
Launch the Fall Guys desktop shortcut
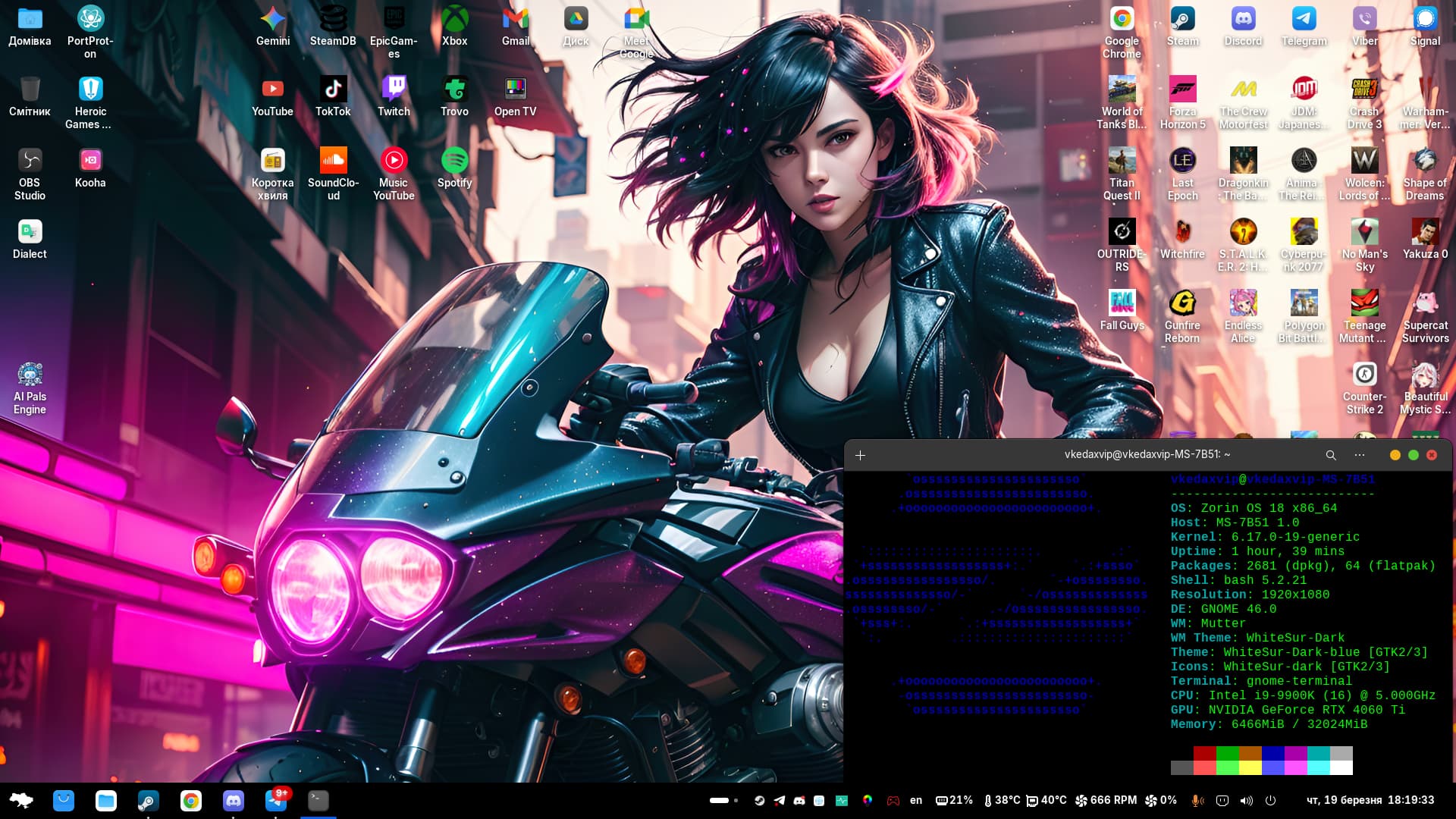(1122, 303)
